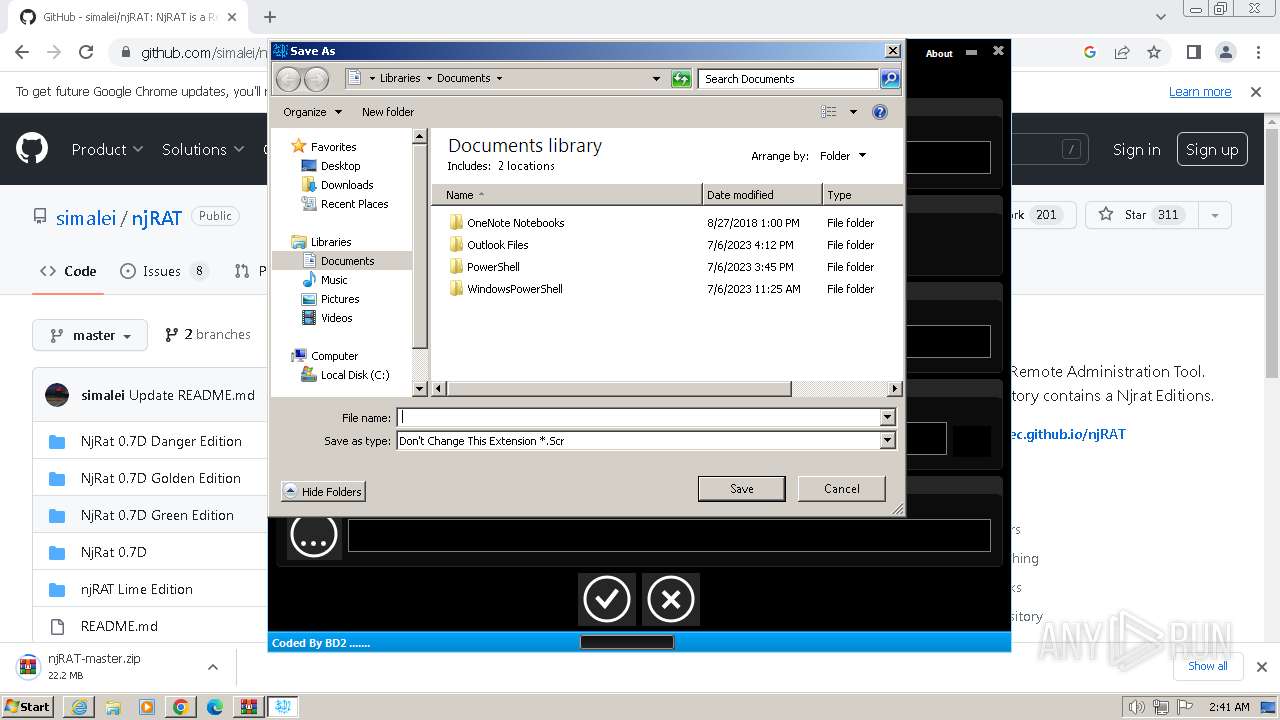Image resolution: width=1280 pixels, height=720 pixels.
Task: Click the Learn more link
Action: (1200, 91)
